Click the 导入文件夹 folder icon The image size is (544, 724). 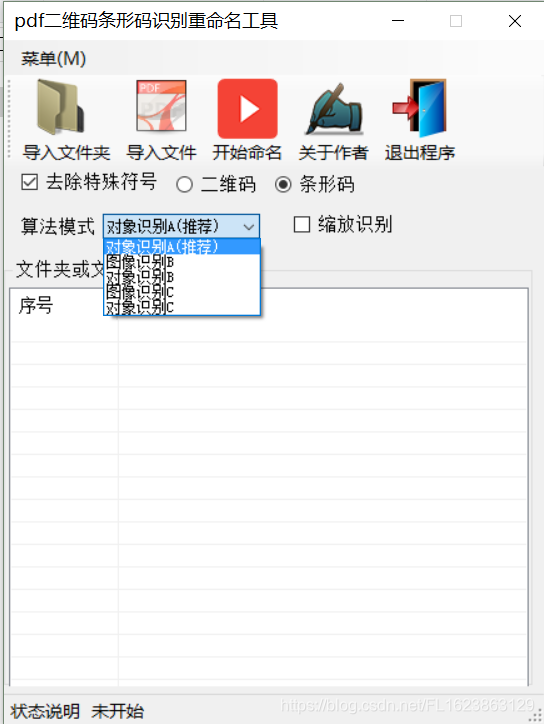tap(60, 108)
